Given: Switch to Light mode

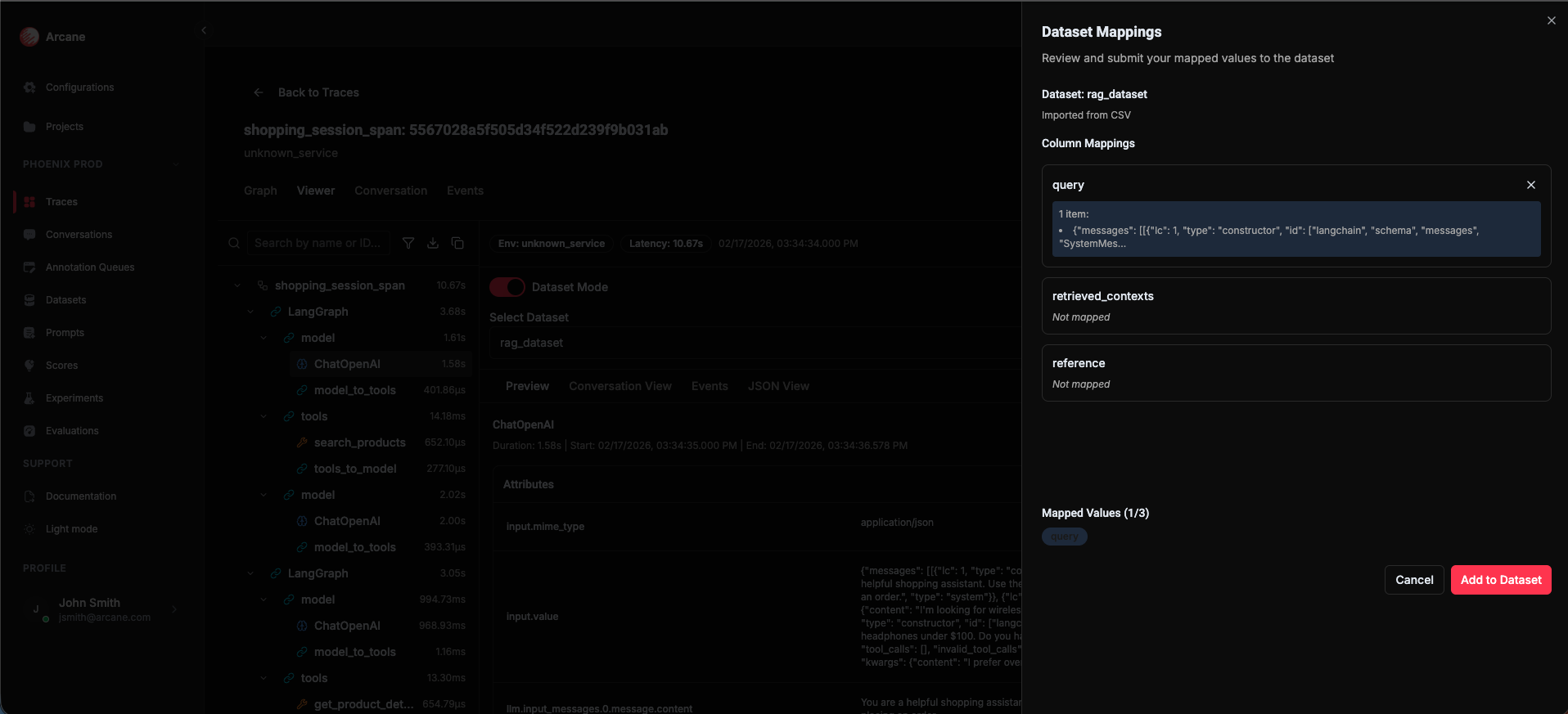Looking at the screenshot, I should [71, 529].
